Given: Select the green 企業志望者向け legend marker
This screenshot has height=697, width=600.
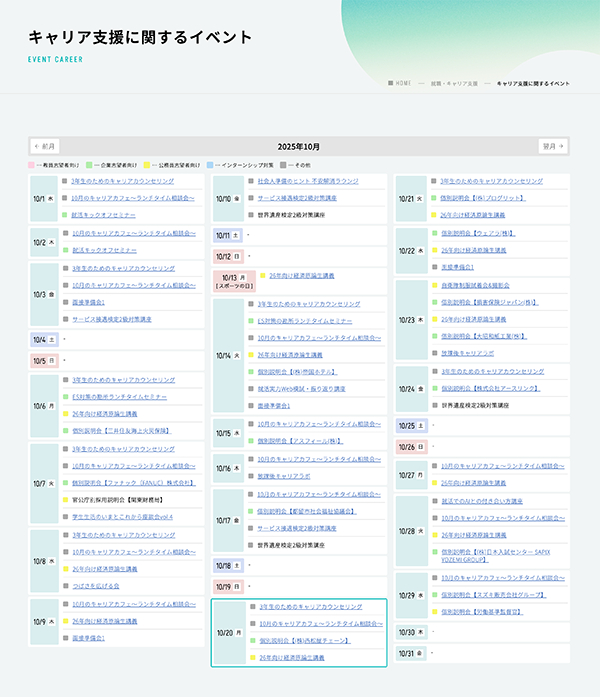Looking at the screenshot, I should click(89, 164).
